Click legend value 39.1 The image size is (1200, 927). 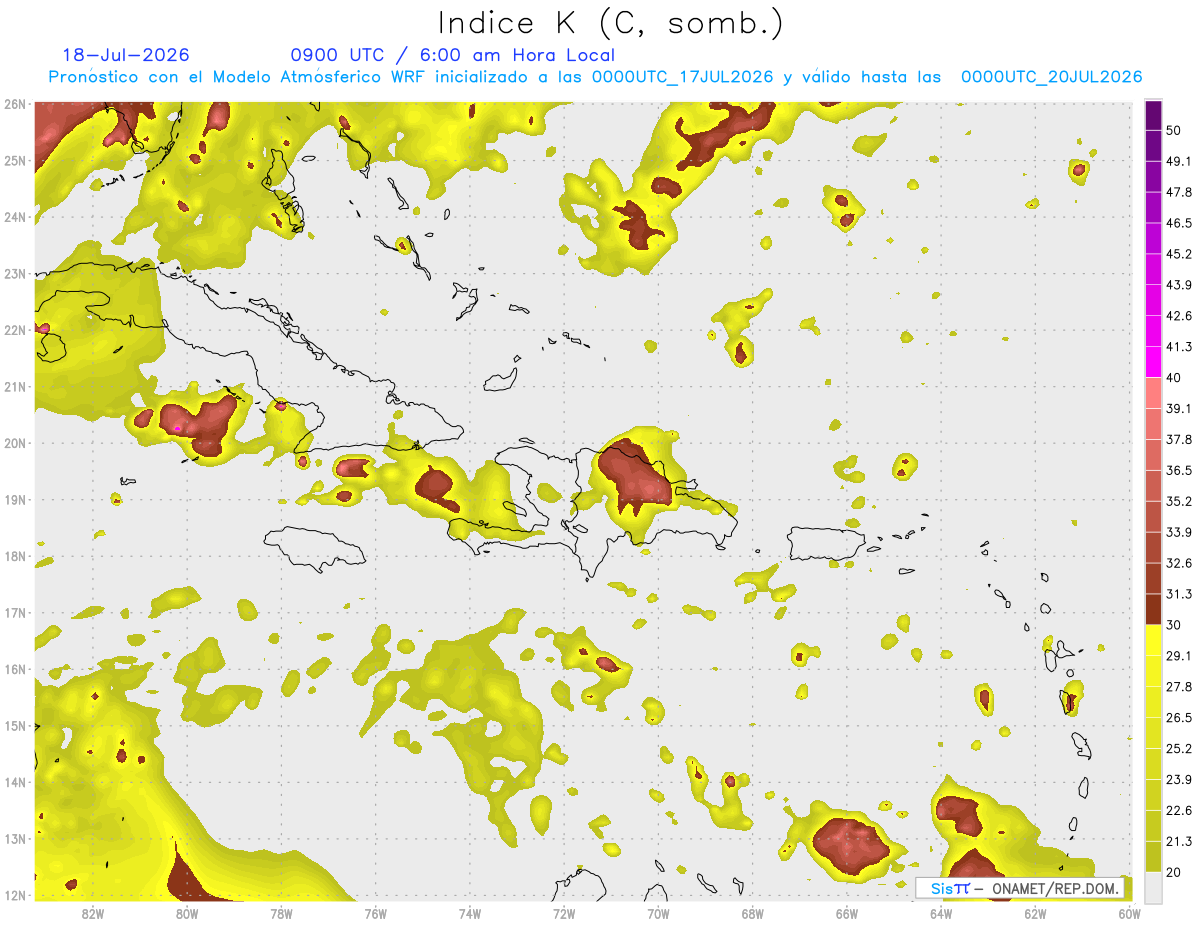pos(1178,408)
